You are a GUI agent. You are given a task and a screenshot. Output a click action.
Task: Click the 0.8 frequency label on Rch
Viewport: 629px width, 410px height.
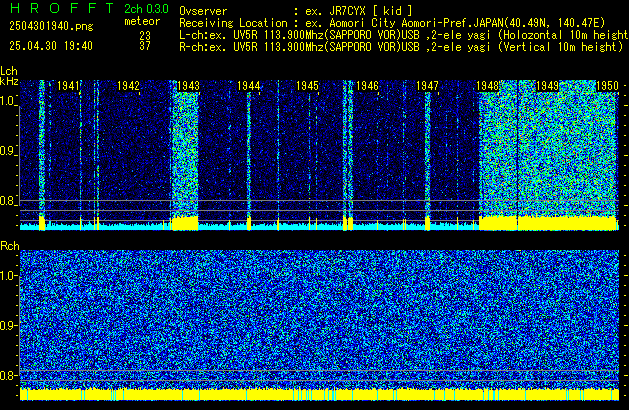tap(7, 375)
